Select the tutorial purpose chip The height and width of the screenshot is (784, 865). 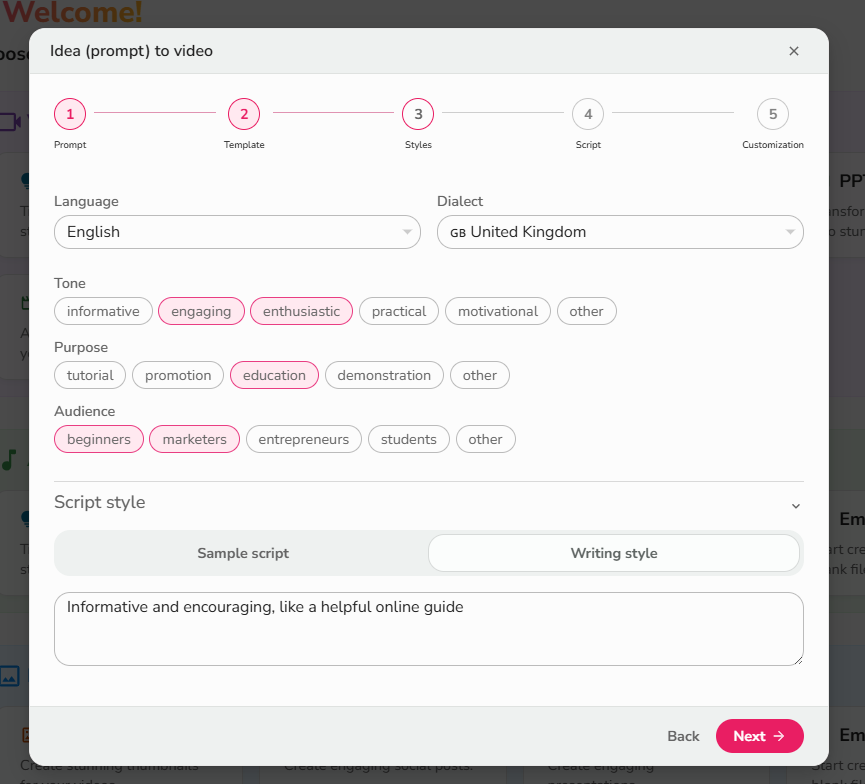click(90, 375)
